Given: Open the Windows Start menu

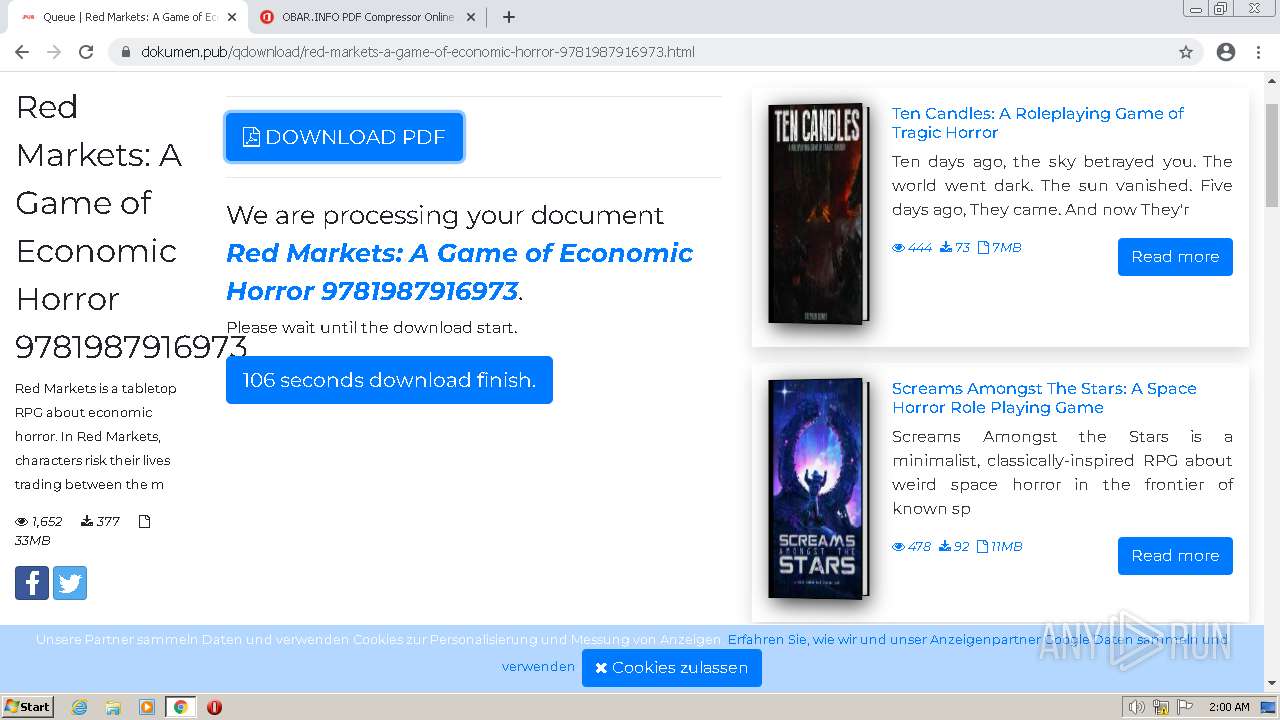Looking at the screenshot, I should (x=28, y=706).
